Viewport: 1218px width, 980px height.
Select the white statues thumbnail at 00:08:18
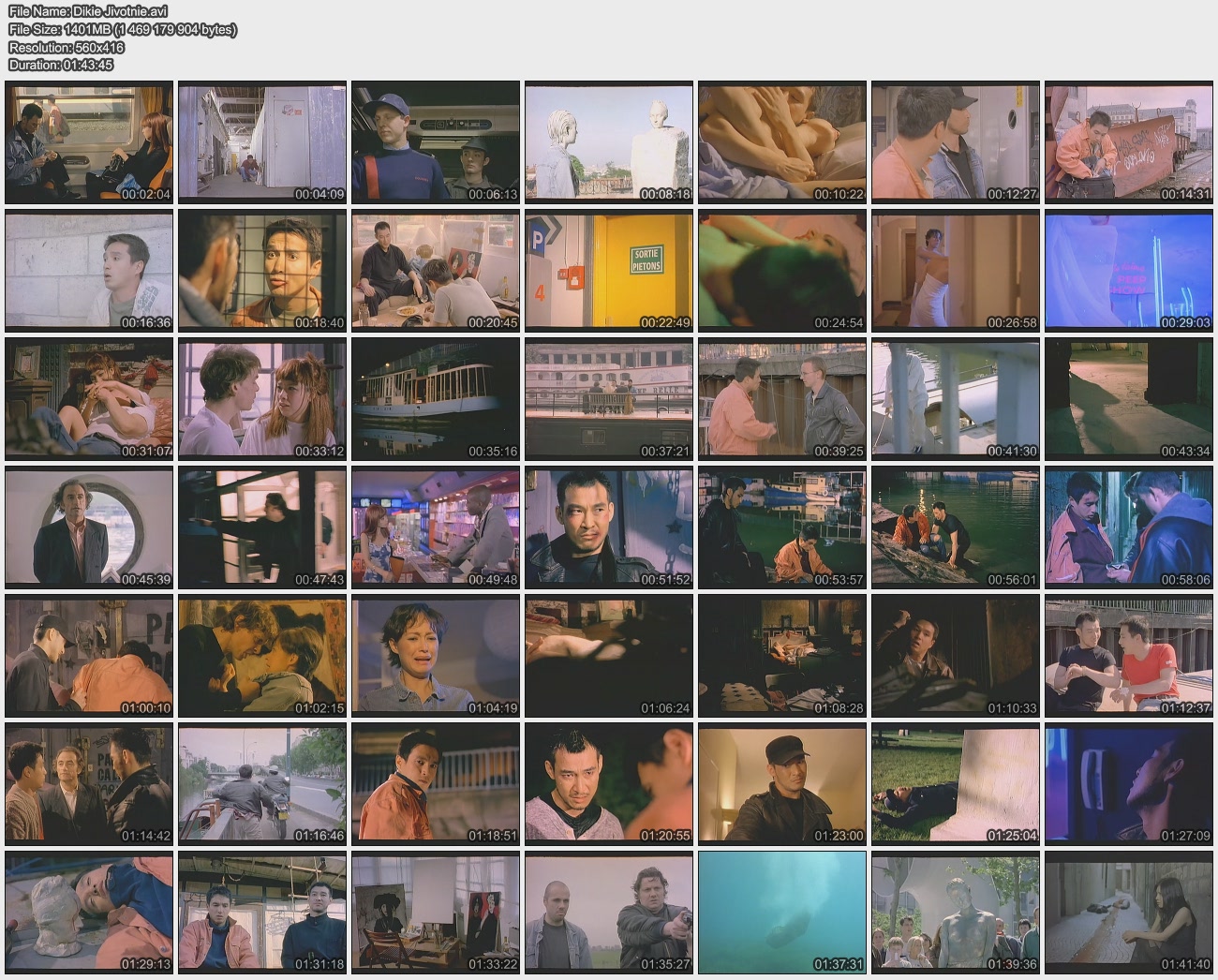pos(609,142)
